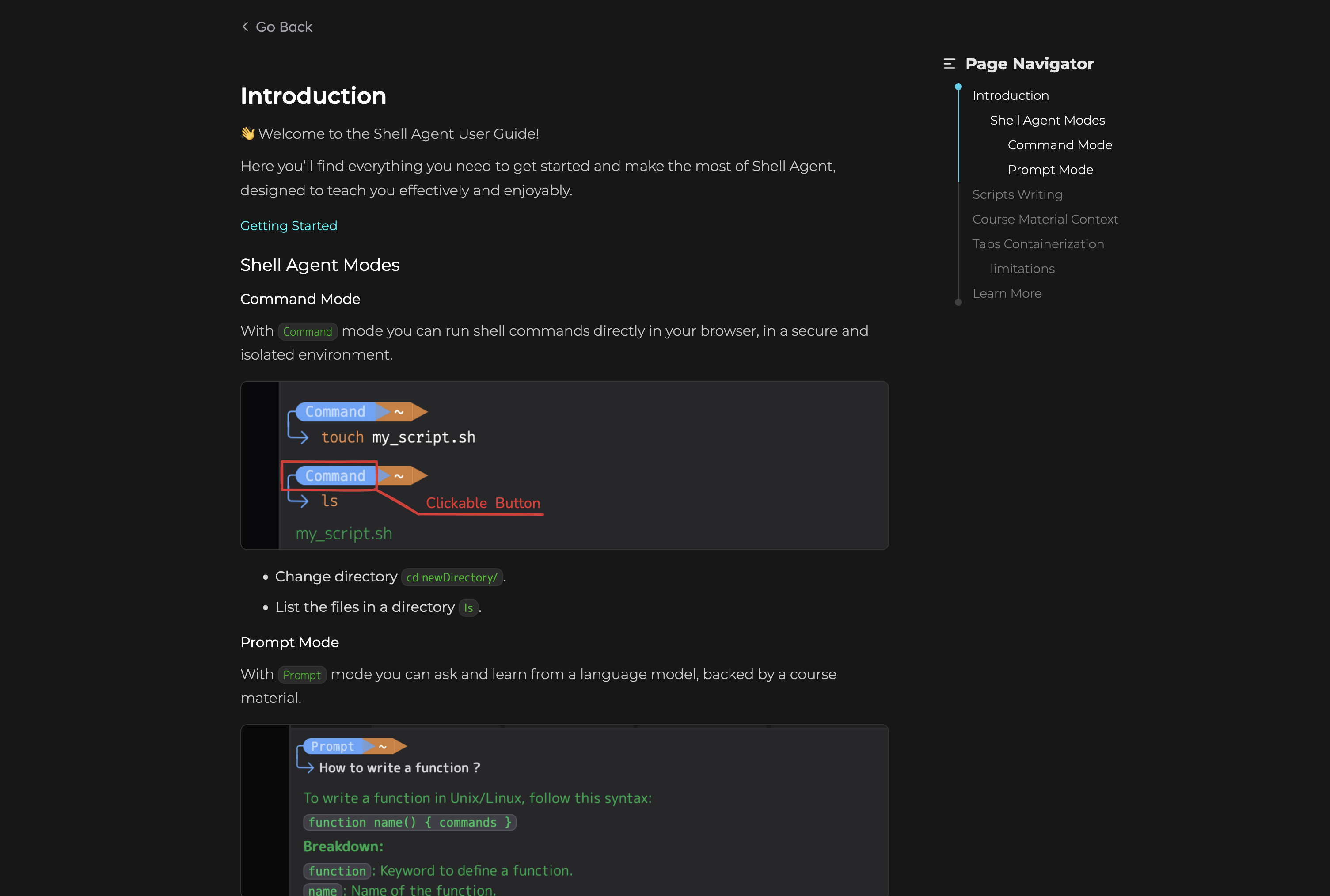1330x896 pixels.
Task: Click the gray dot beside Learn More
Action: tap(959, 302)
